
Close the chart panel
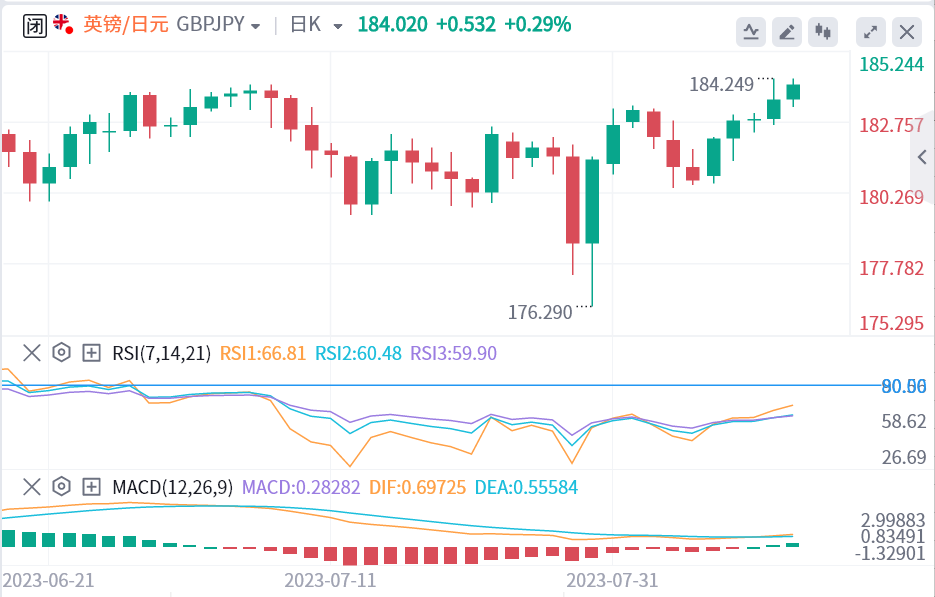coord(907,32)
